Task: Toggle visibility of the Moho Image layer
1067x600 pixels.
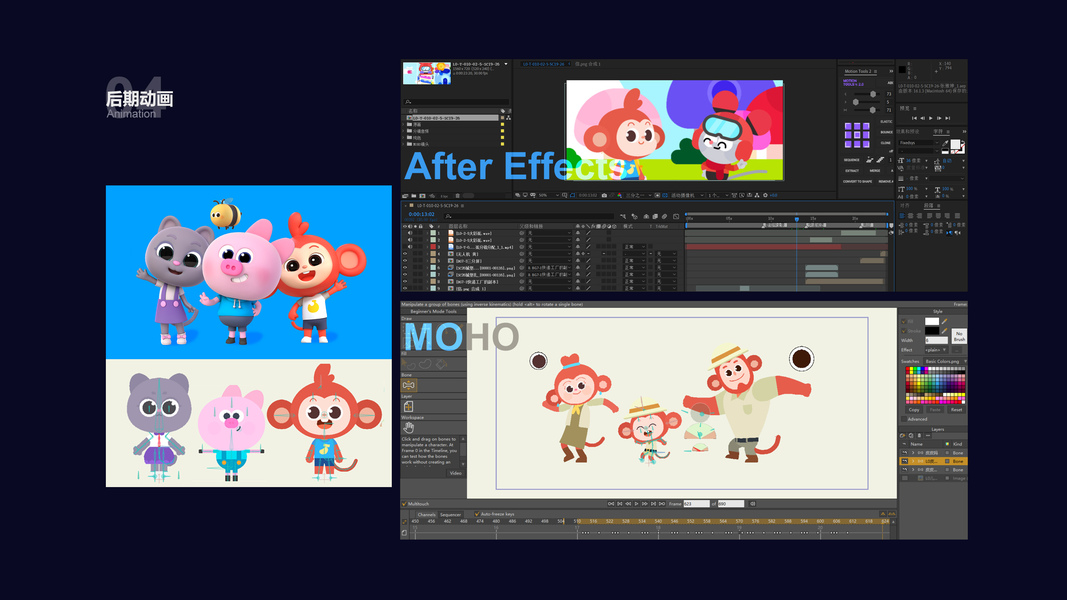Action: pyautogui.click(x=905, y=478)
